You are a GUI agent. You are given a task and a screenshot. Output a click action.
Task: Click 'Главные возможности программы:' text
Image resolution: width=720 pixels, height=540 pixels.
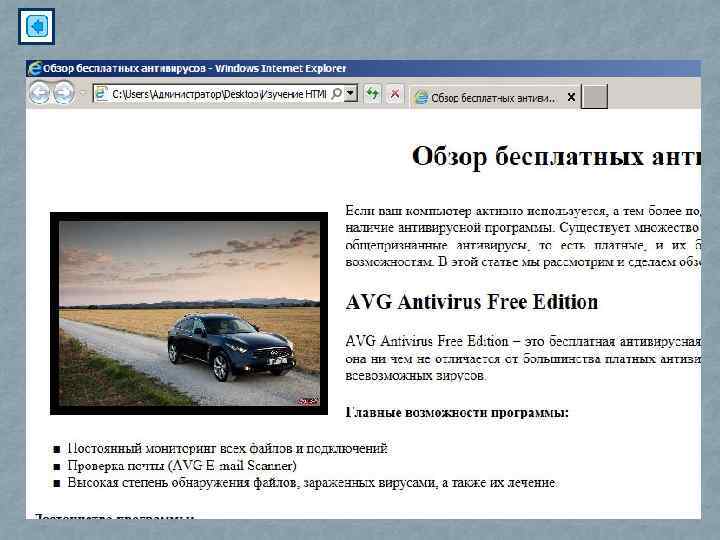tap(457, 412)
